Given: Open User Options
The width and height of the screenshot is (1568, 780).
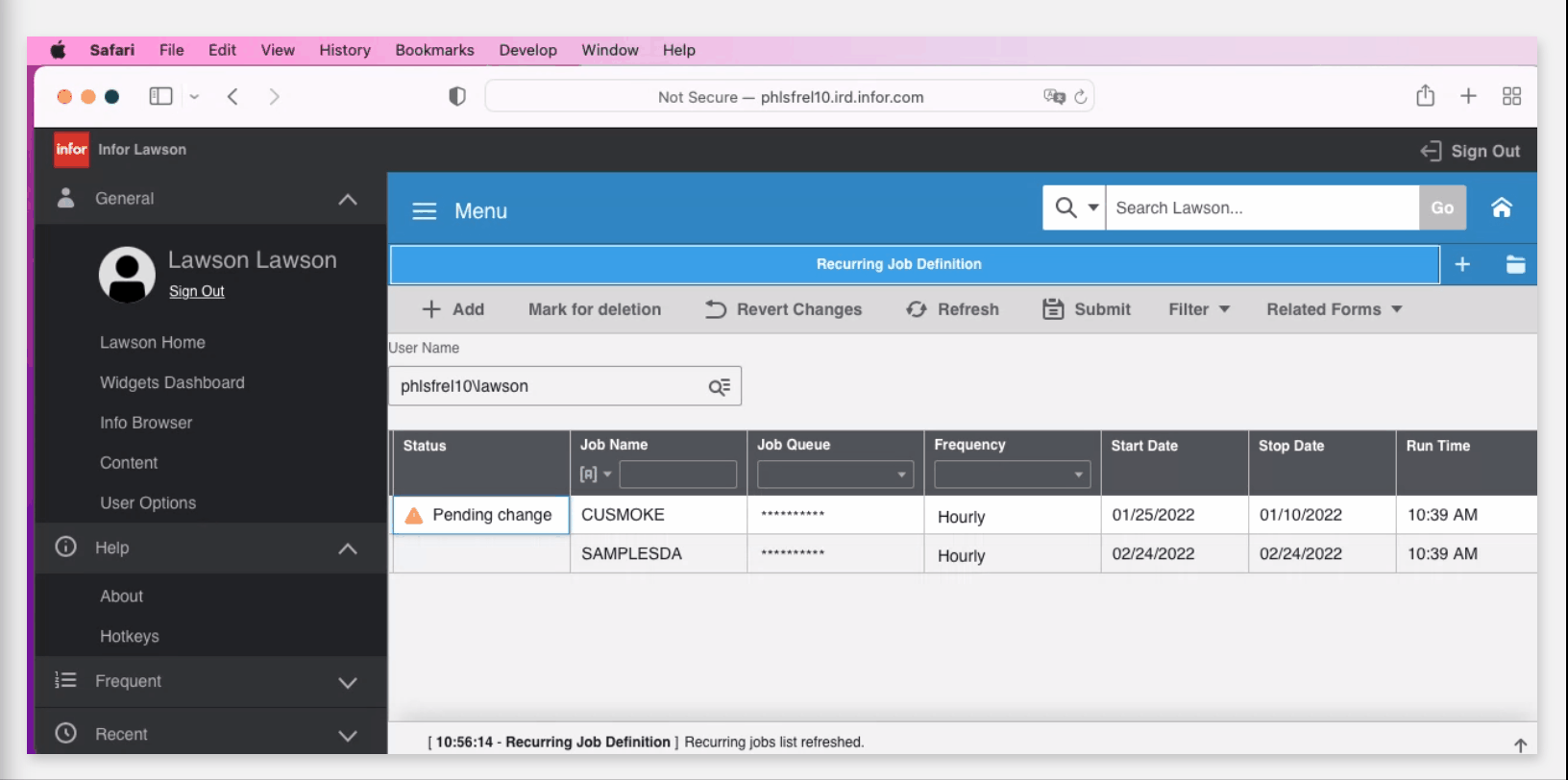Looking at the screenshot, I should [x=148, y=502].
